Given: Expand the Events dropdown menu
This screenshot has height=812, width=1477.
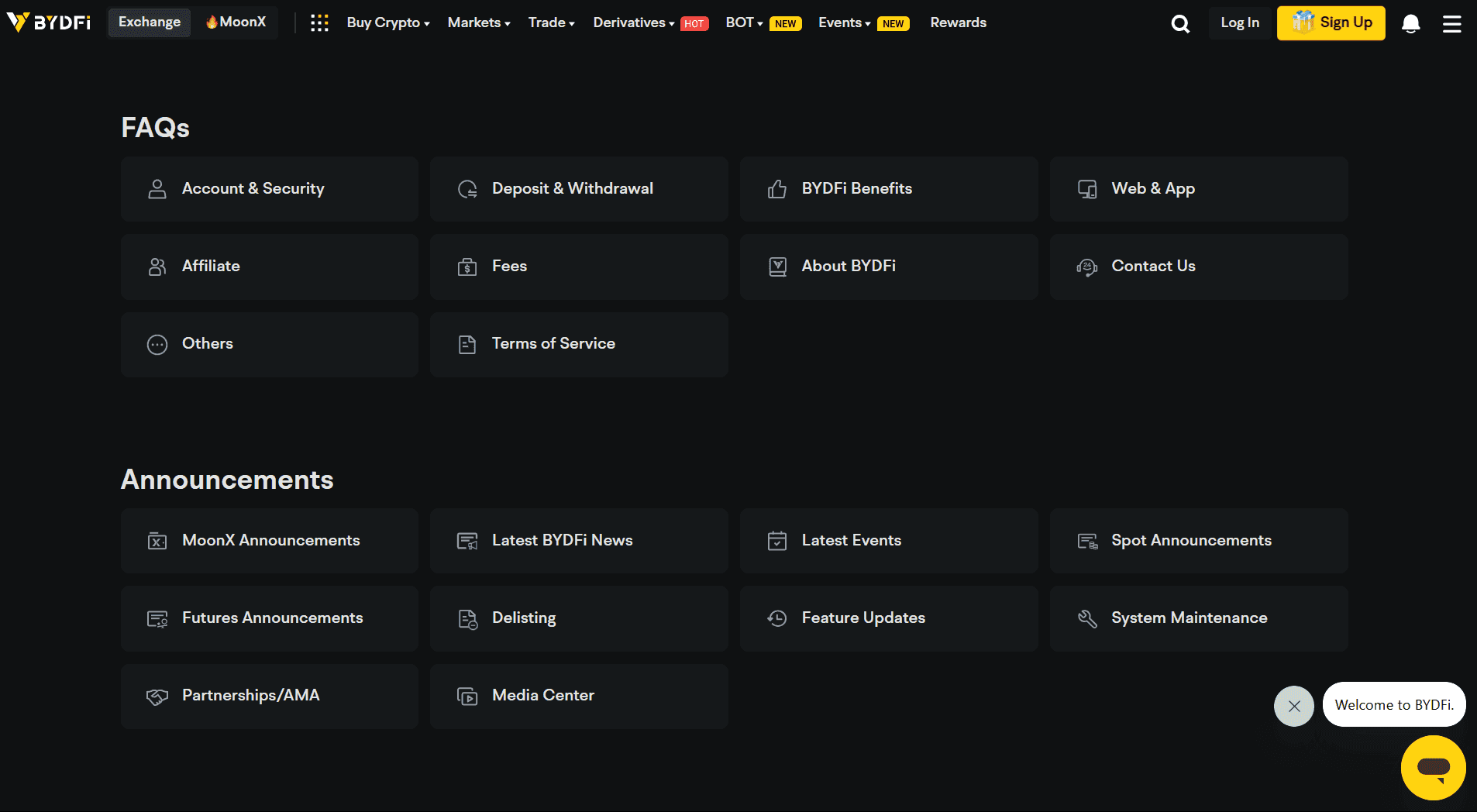Looking at the screenshot, I should (x=845, y=22).
